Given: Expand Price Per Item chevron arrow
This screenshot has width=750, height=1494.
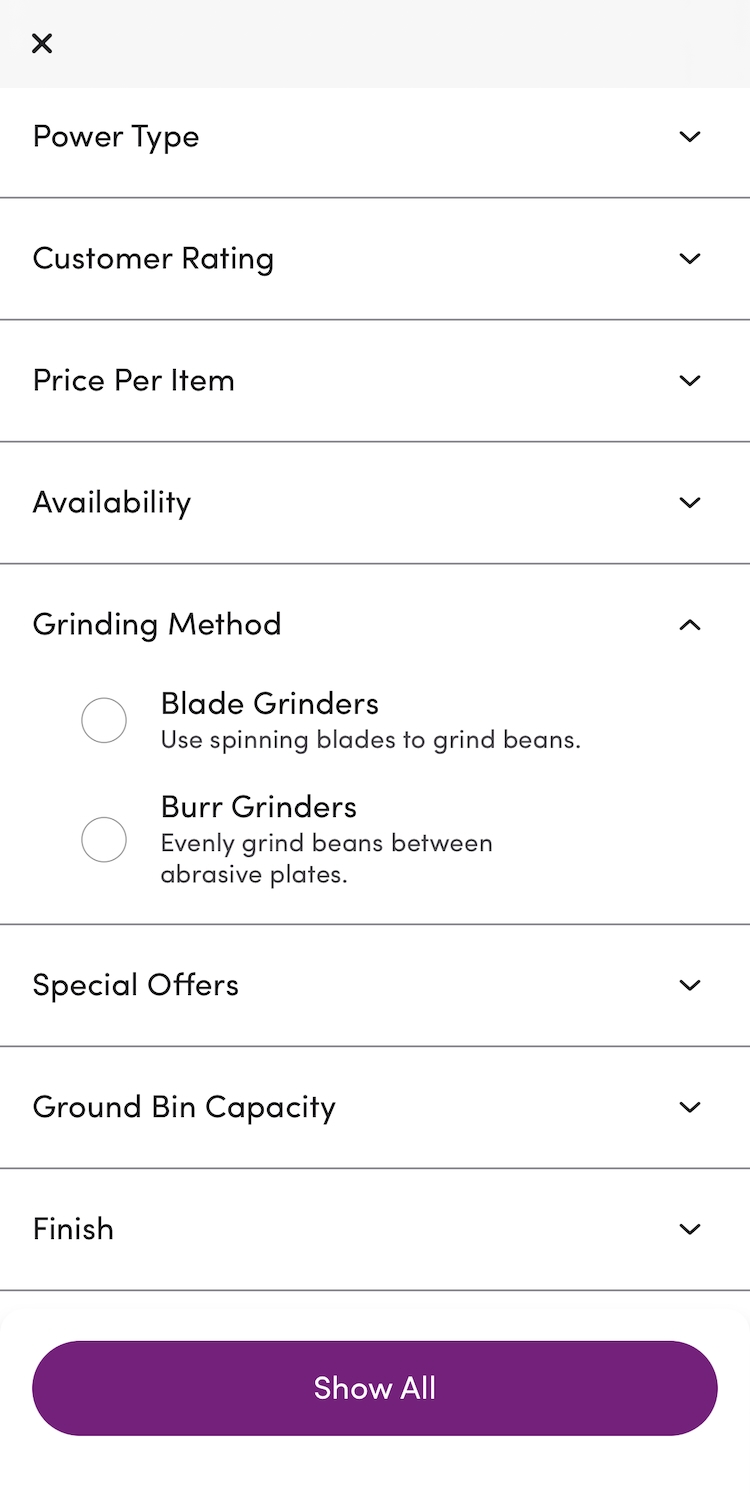Looking at the screenshot, I should 690,381.
